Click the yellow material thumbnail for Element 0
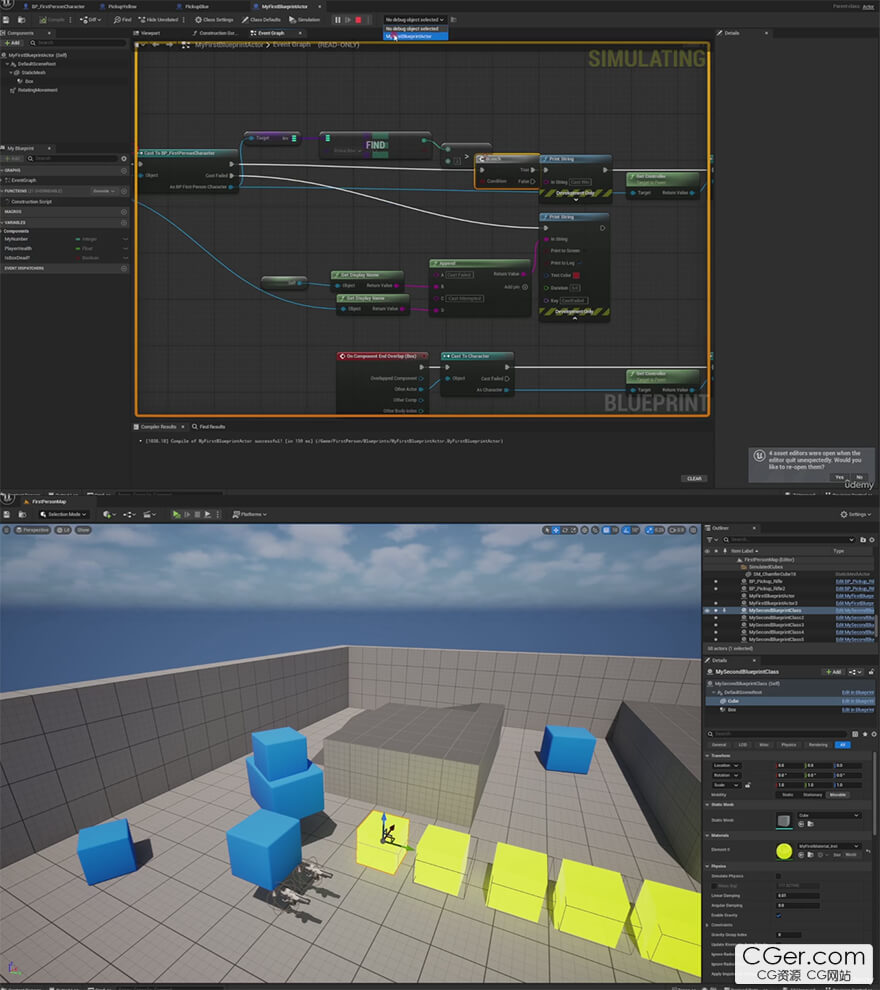Screen dimensions: 880x990 (x=784, y=852)
